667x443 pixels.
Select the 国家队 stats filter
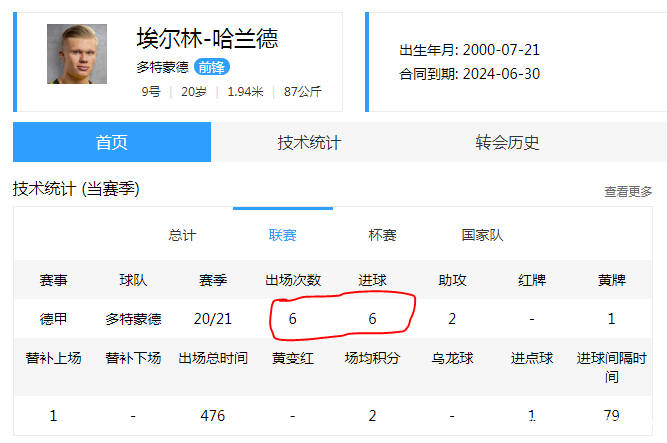(x=482, y=235)
